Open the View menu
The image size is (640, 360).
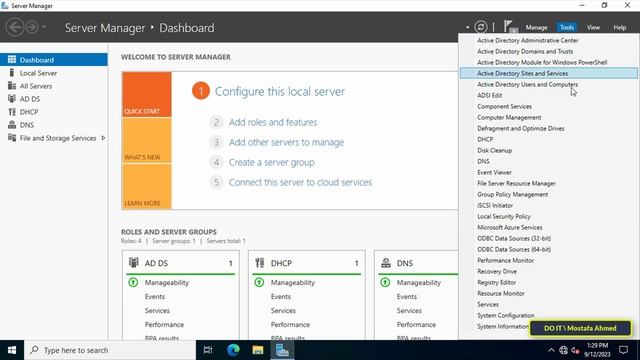pos(593,27)
